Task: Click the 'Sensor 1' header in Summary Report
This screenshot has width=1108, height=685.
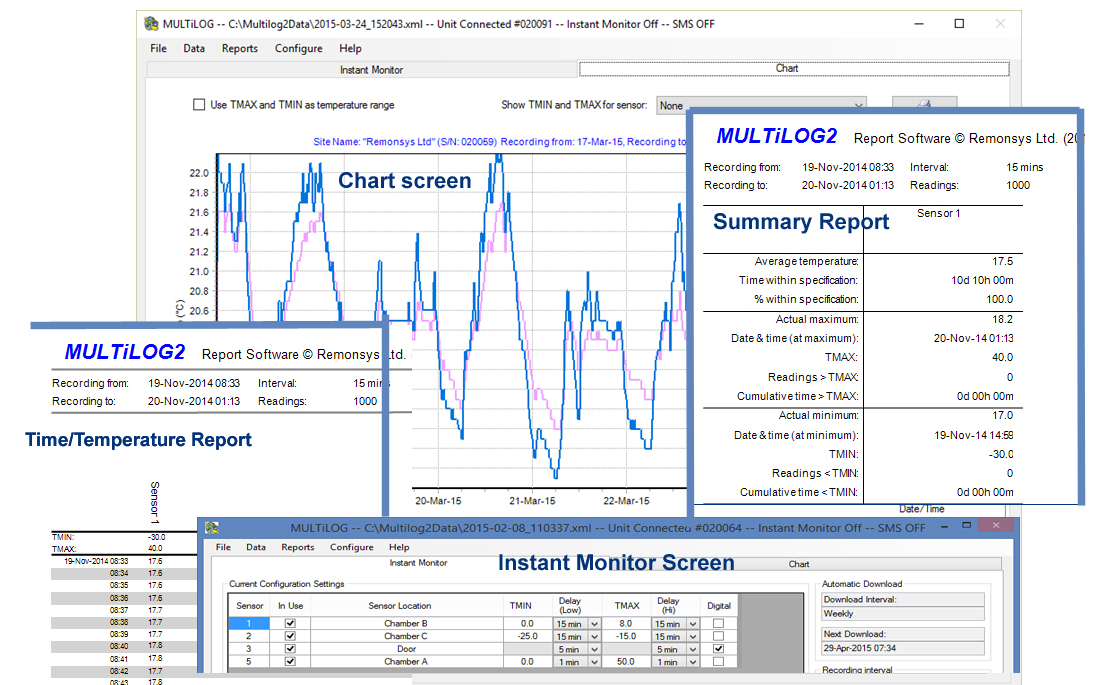Action: (x=938, y=213)
